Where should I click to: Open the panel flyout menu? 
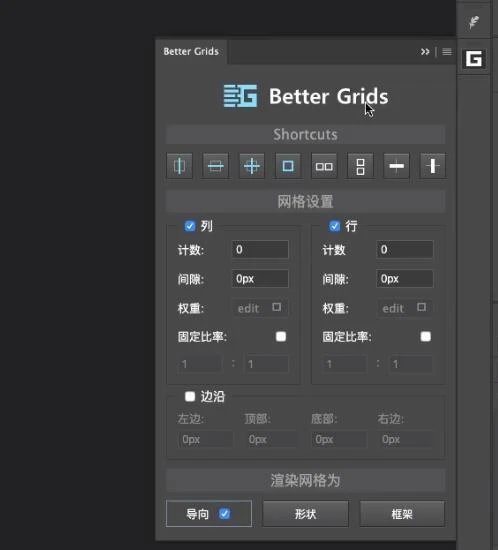447,52
